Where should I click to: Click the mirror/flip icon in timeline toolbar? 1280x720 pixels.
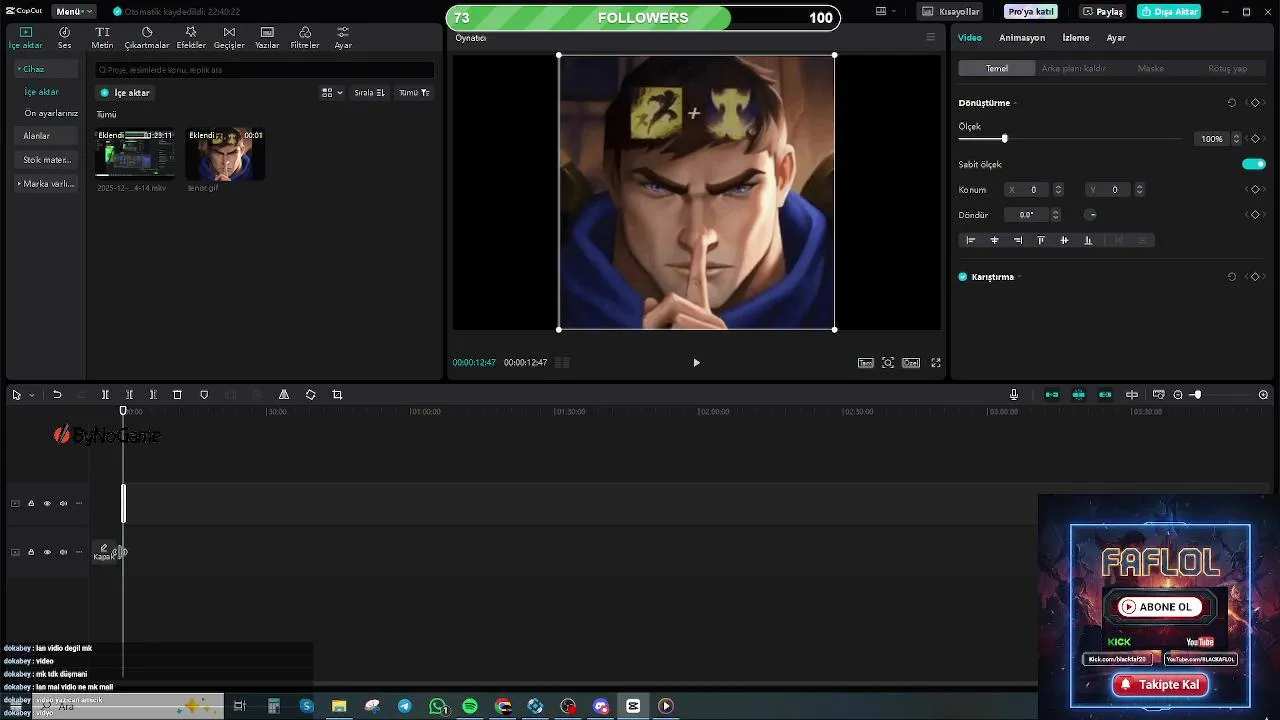pyautogui.click(x=284, y=395)
